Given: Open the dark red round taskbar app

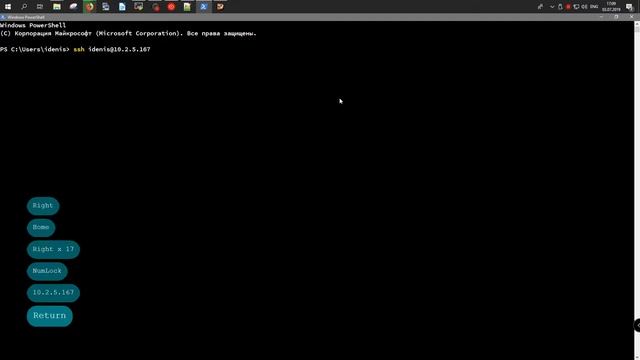Looking at the screenshot, I should click(156, 7).
